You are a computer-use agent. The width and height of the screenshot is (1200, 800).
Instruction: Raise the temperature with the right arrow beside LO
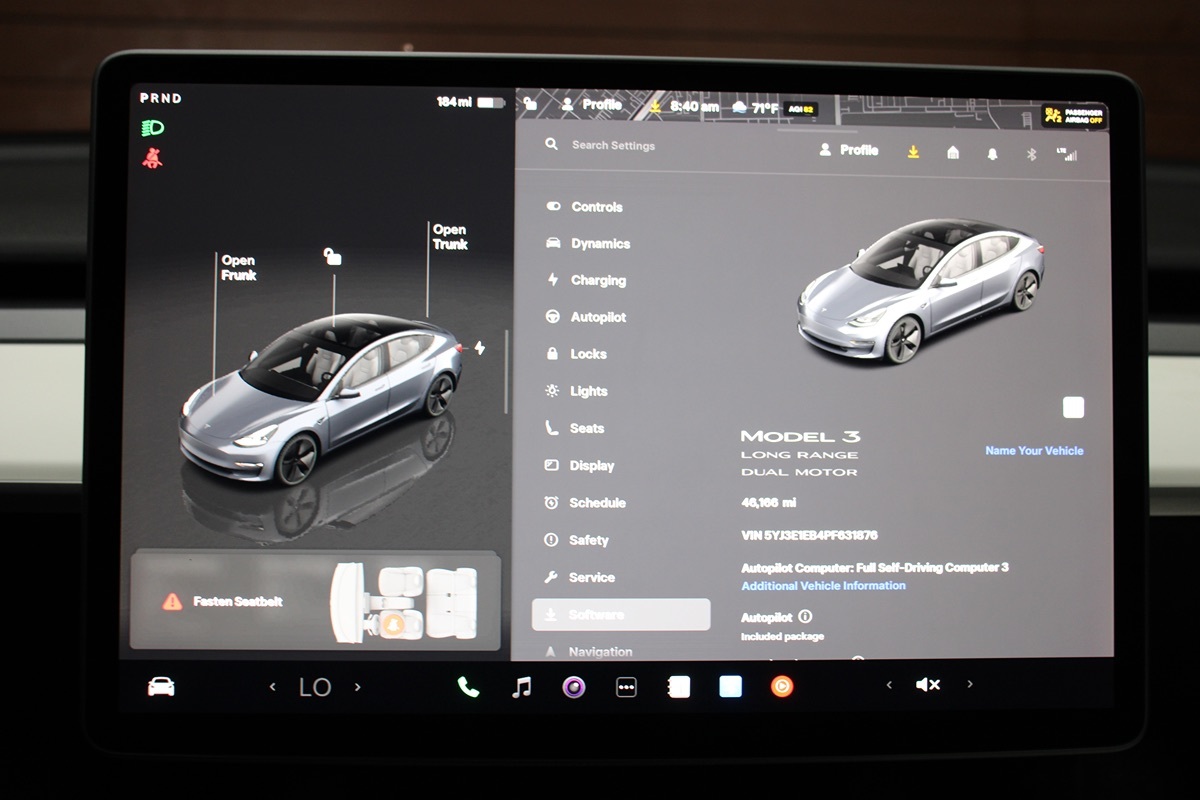tap(358, 687)
